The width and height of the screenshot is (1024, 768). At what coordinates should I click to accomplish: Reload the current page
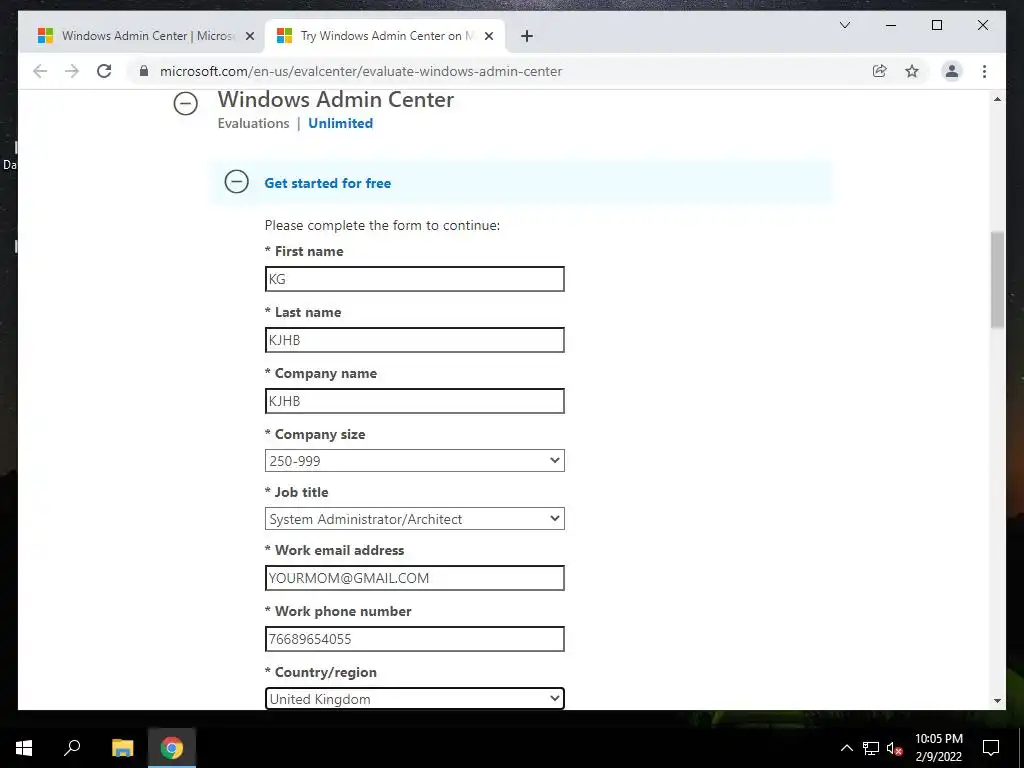click(104, 71)
